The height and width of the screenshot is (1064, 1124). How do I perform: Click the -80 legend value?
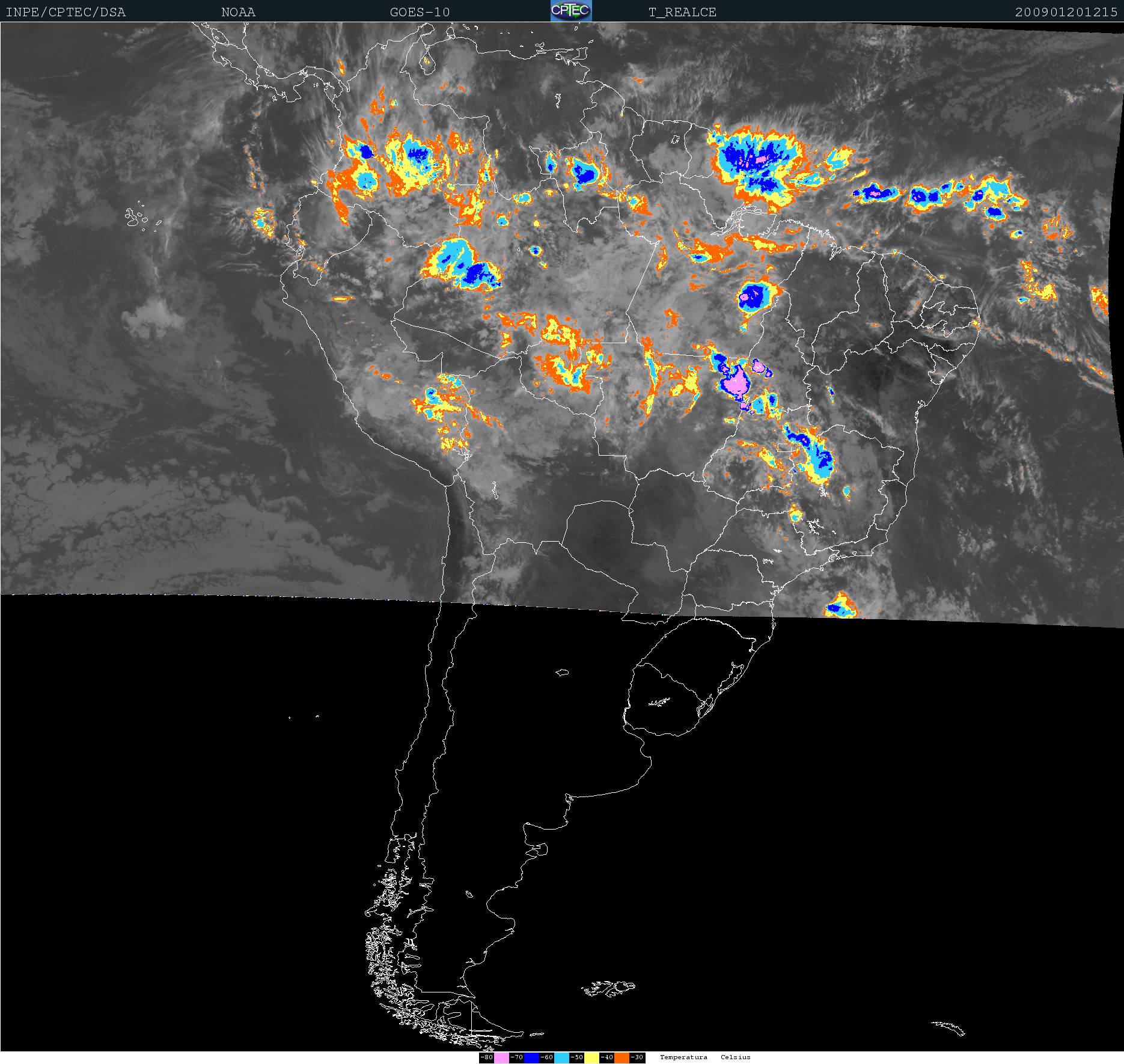tap(486, 1057)
